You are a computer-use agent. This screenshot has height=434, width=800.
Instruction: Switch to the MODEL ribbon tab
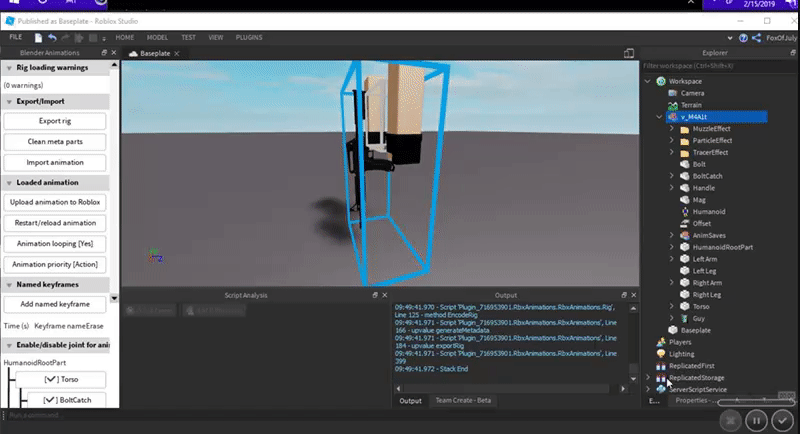point(157,38)
